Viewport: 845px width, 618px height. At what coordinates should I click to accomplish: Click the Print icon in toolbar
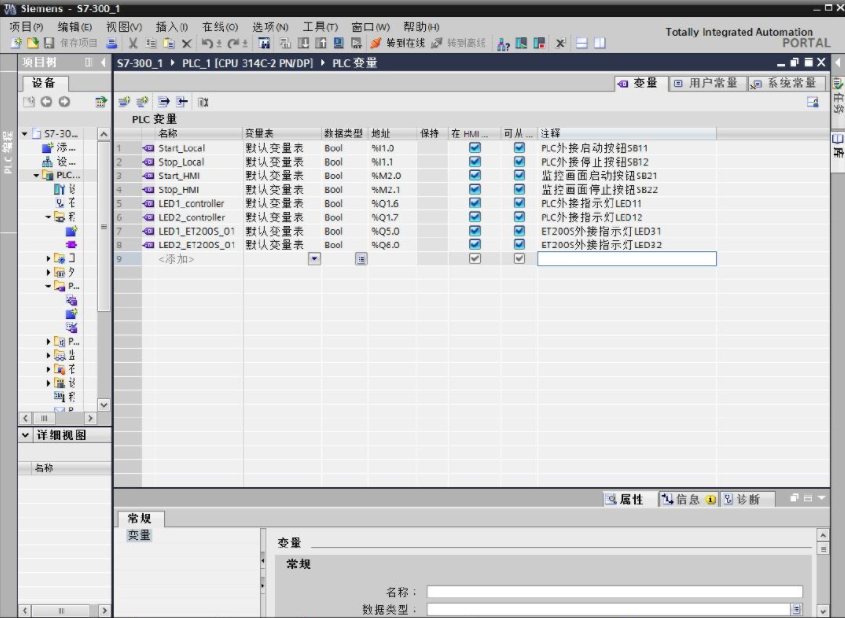pos(112,43)
